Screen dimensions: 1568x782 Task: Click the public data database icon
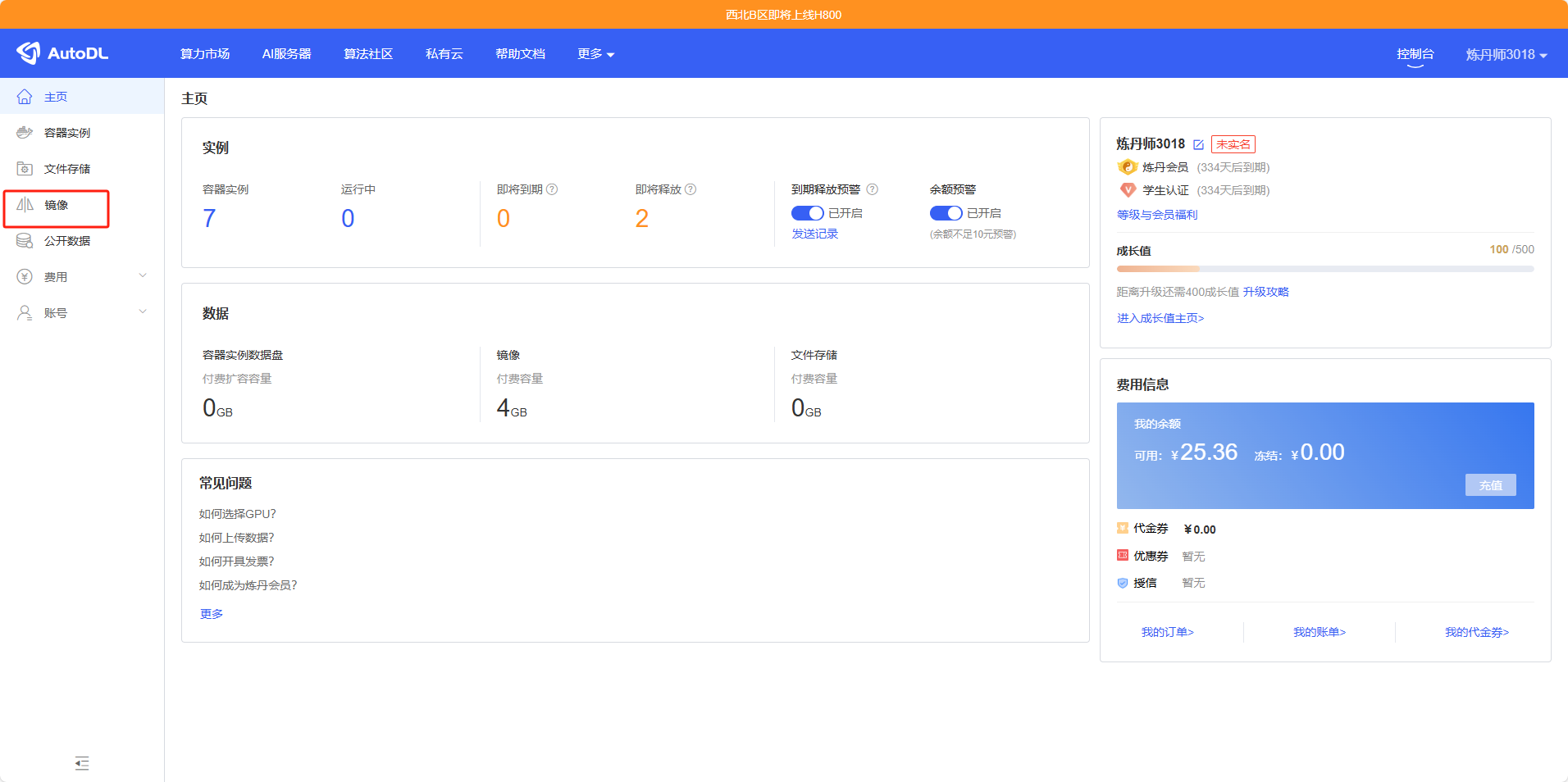pyautogui.click(x=25, y=241)
